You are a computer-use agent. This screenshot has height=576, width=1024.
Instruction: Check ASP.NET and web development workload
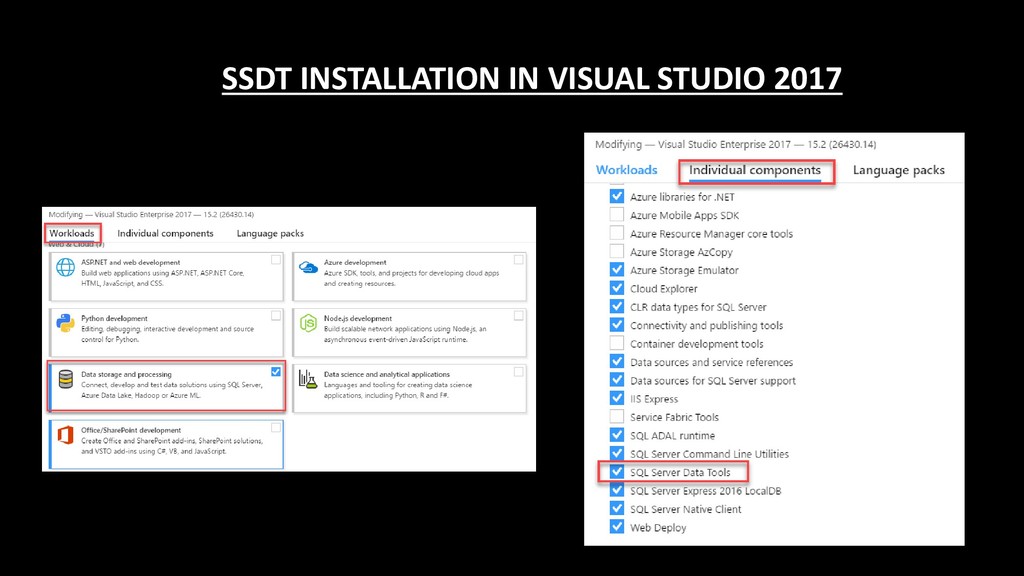[x=276, y=260]
